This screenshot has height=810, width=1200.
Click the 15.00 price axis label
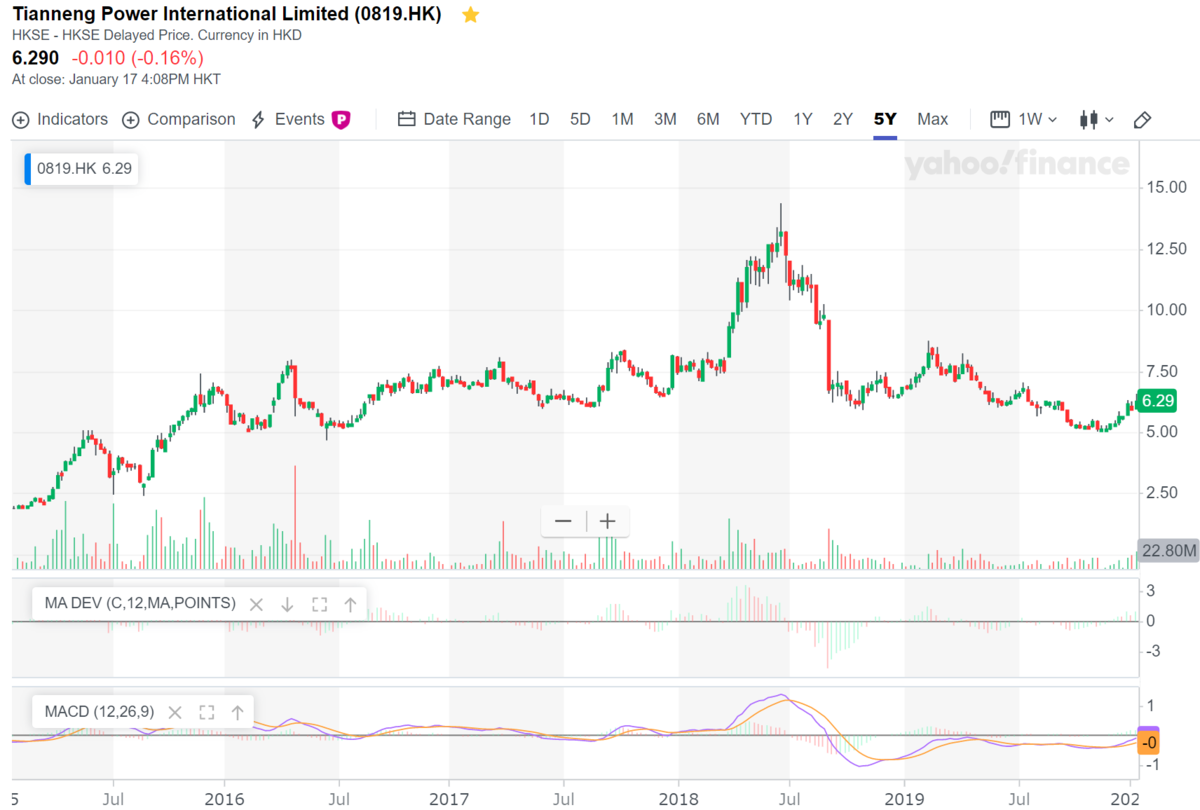1165,187
